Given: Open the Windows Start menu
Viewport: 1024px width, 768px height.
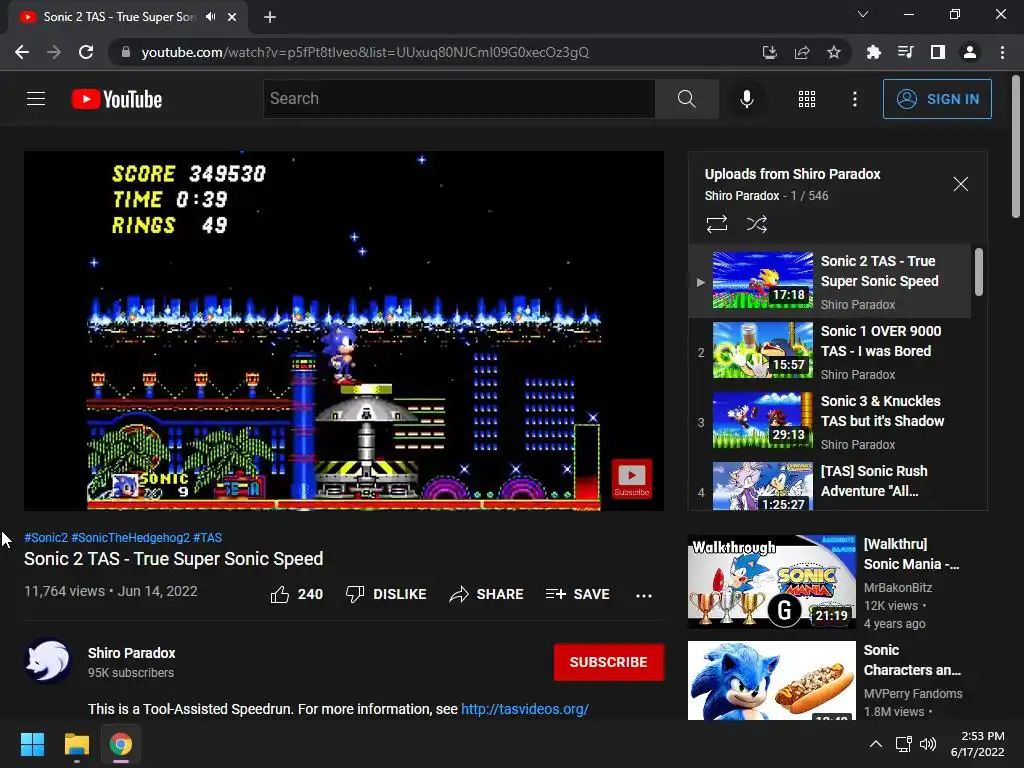Looking at the screenshot, I should [x=32, y=744].
